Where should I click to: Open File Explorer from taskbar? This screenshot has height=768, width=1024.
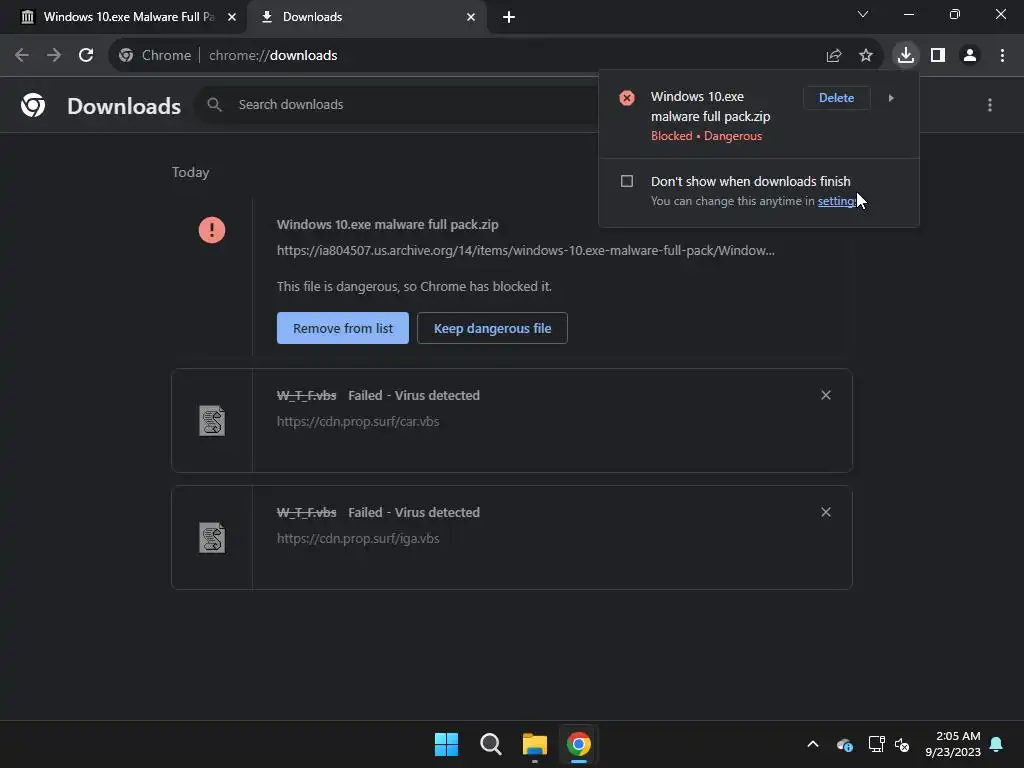pyautogui.click(x=535, y=744)
